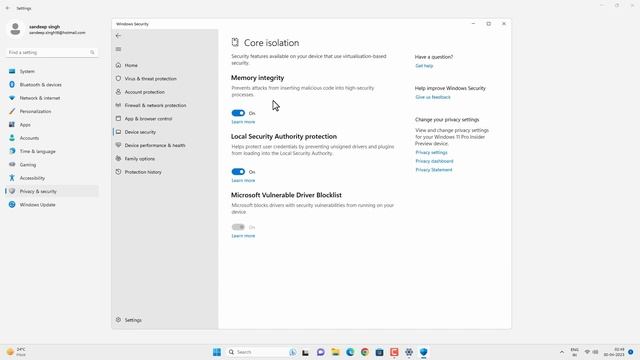Click Find a setting search box
Image resolution: width=640 pixels, height=360 pixels.
click(52, 53)
